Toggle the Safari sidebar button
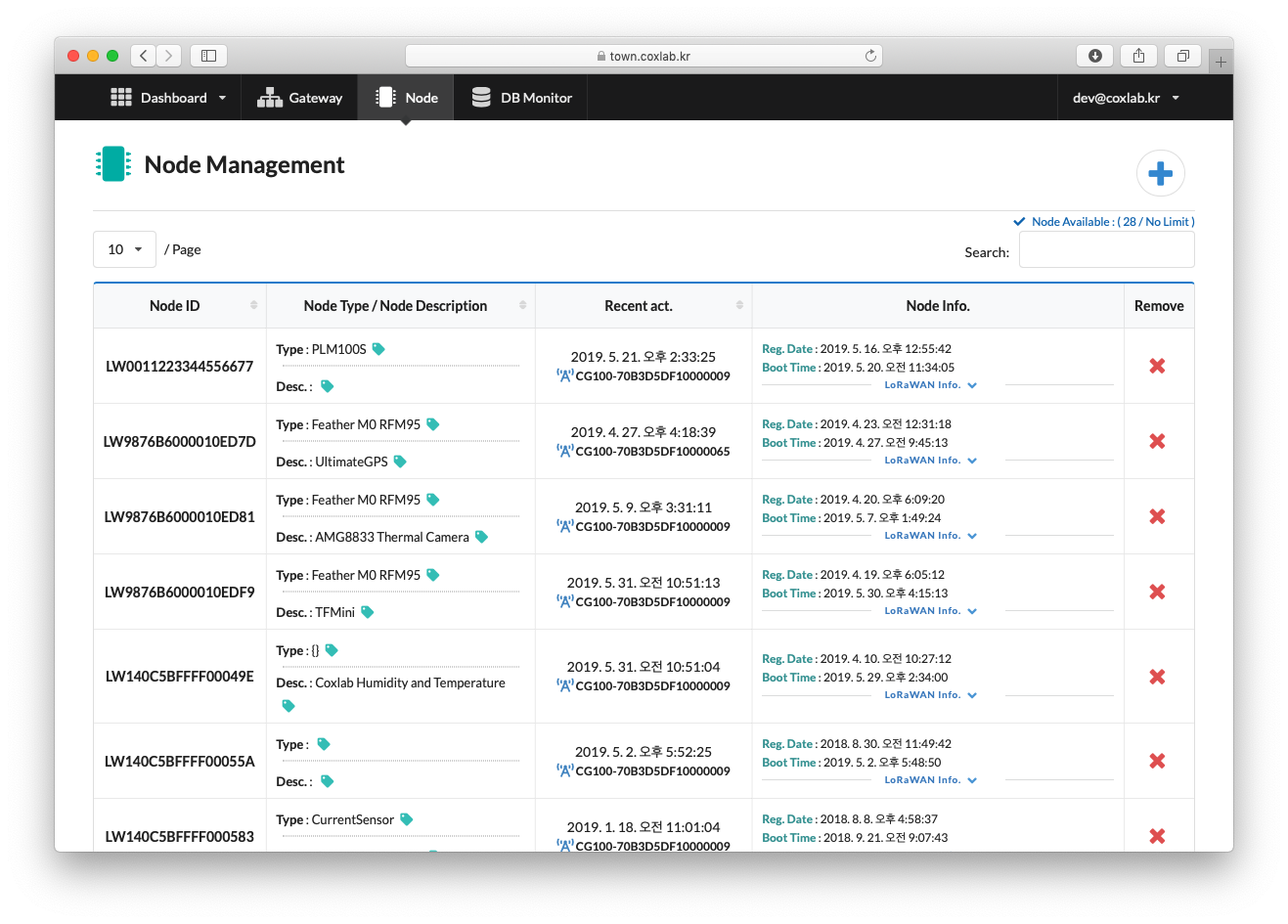1288x924 pixels. click(208, 56)
